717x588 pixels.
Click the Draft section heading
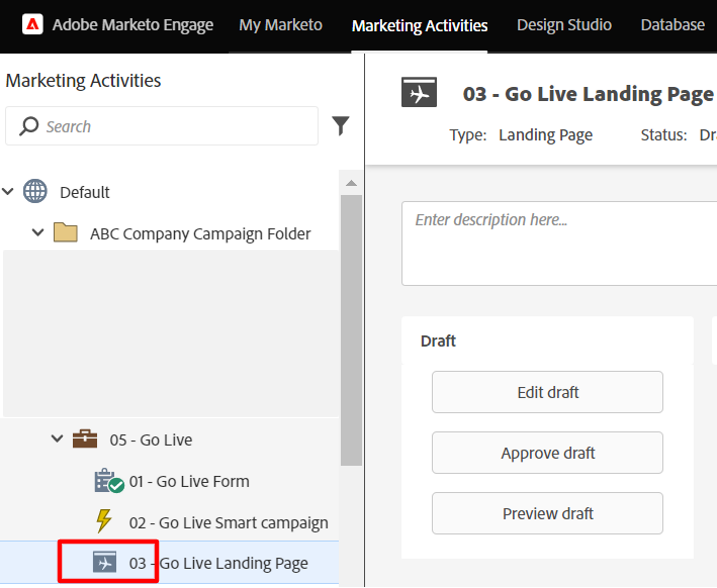coord(438,341)
